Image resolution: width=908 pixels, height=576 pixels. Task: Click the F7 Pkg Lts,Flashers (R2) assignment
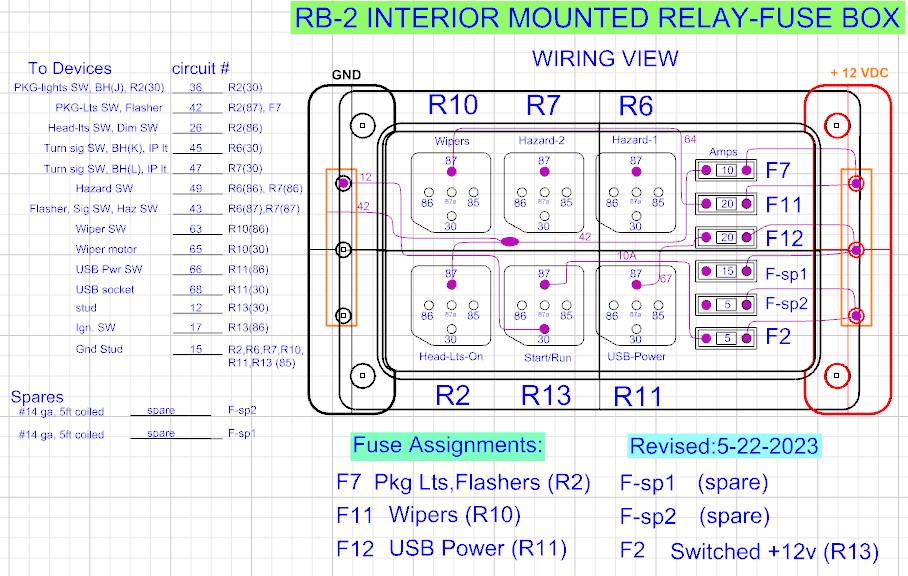click(x=463, y=482)
